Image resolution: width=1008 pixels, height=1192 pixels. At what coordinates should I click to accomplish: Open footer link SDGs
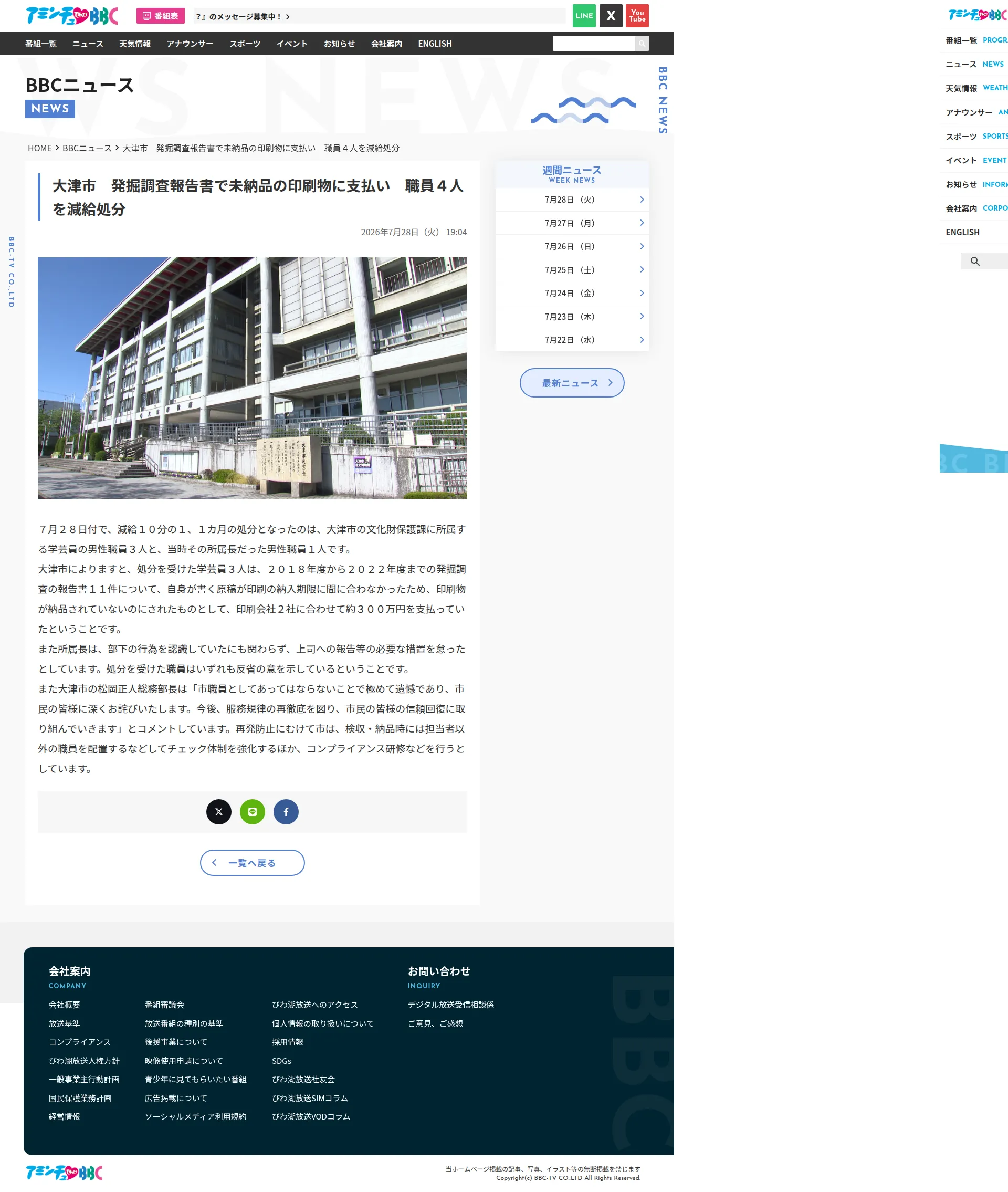coord(282,1061)
